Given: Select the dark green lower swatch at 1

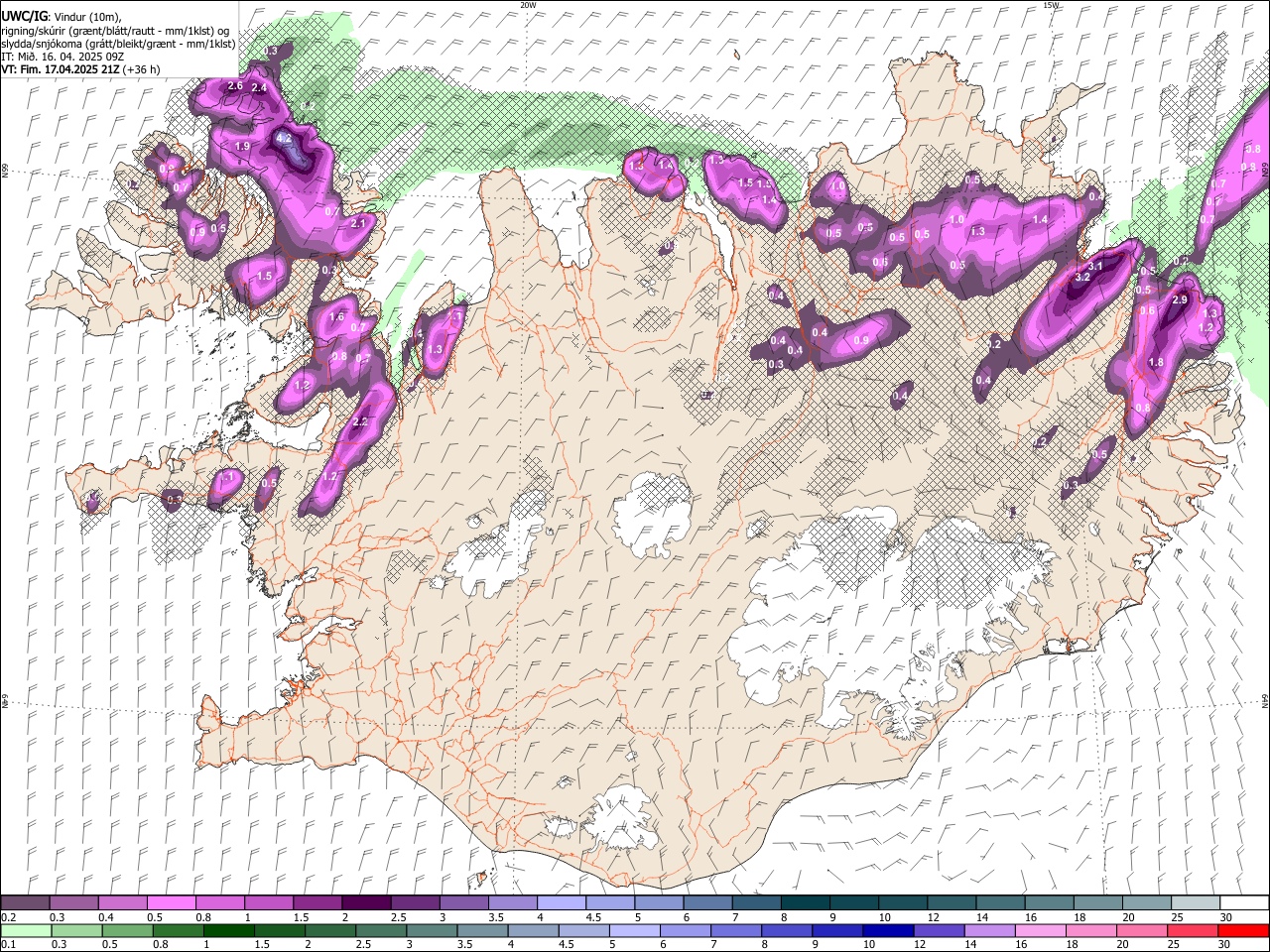Looking at the screenshot, I should [228, 930].
